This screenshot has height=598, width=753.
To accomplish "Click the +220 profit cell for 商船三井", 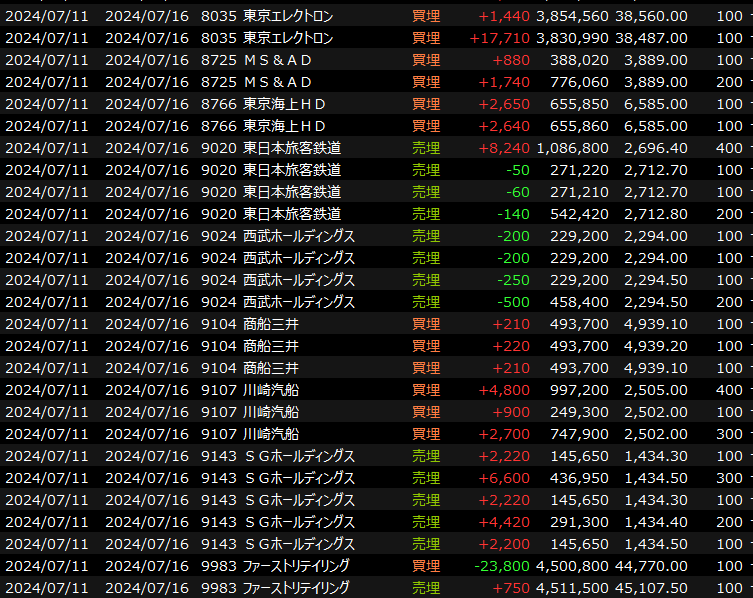I will 511,346.
